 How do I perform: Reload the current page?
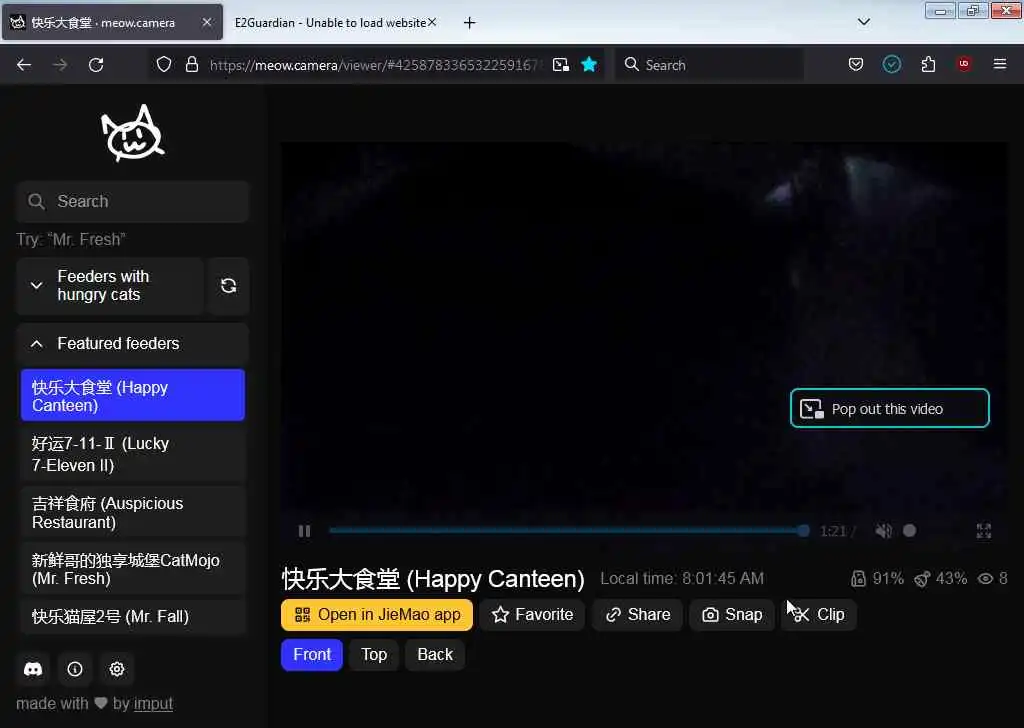(96, 65)
